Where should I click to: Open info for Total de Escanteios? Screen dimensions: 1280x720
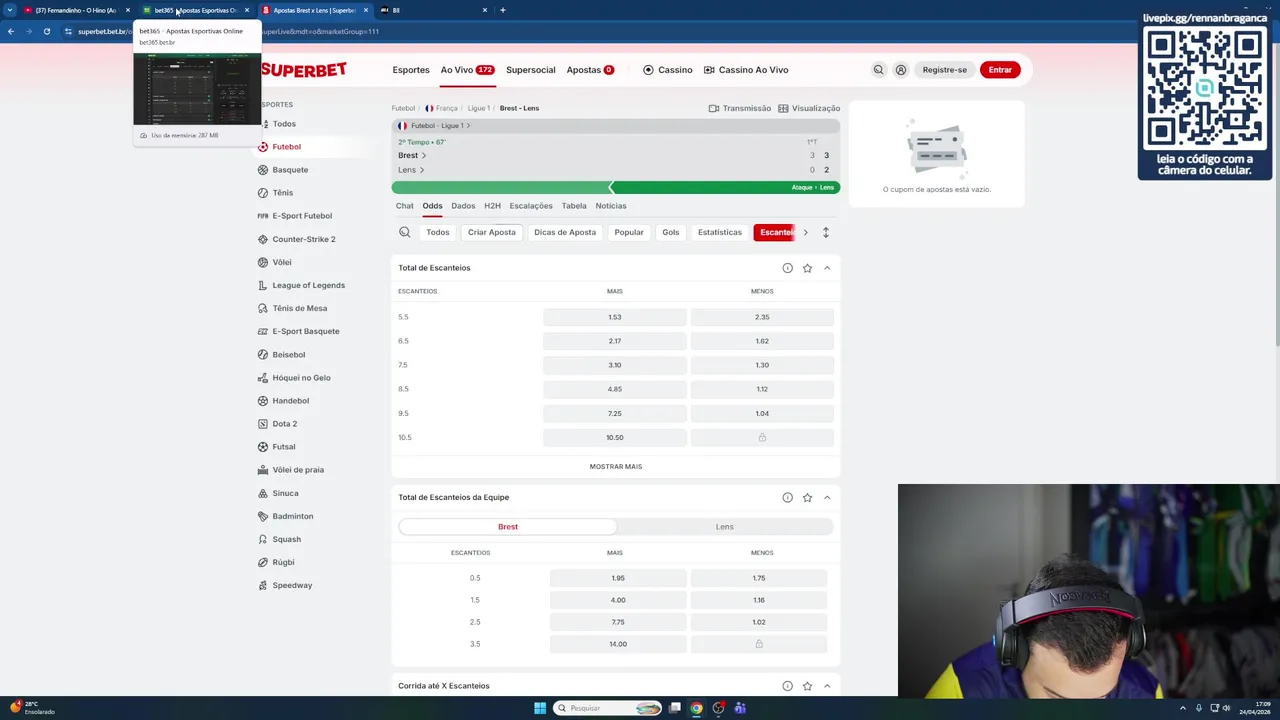[787, 268]
